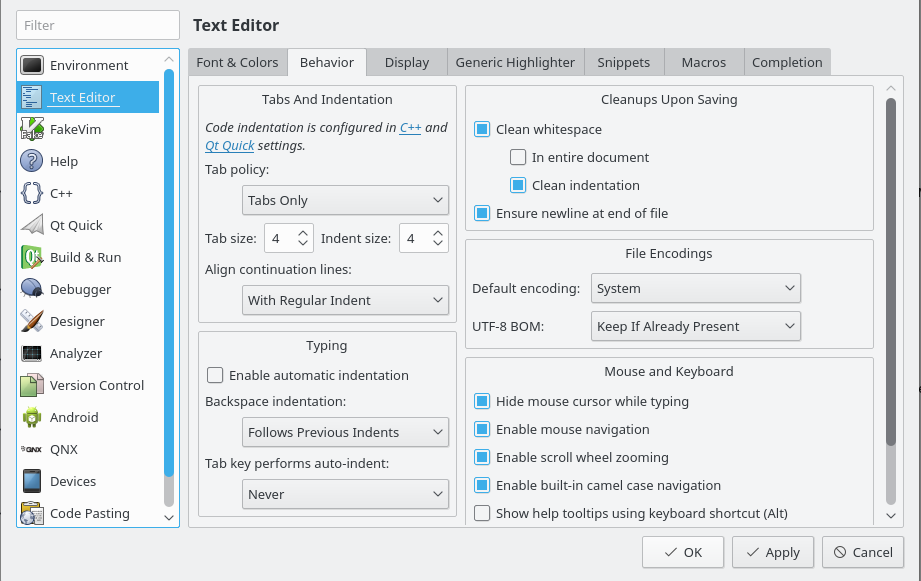Viewport: 921px width, 581px height.
Task: Open the Tab policy dropdown
Action: pyautogui.click(x=345, y=200)
